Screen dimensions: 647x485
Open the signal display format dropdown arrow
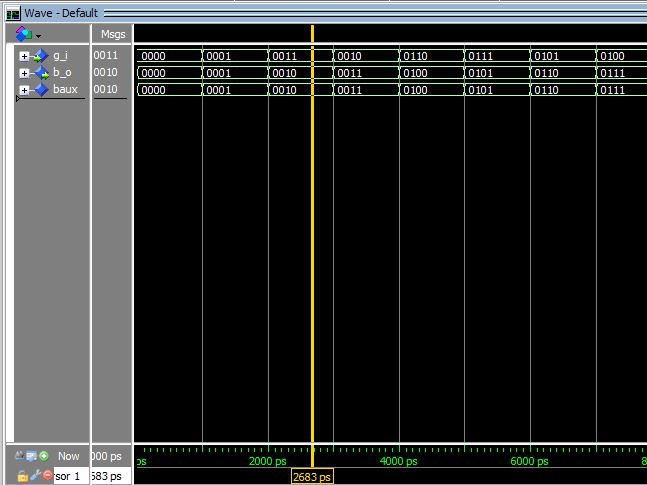39,36
